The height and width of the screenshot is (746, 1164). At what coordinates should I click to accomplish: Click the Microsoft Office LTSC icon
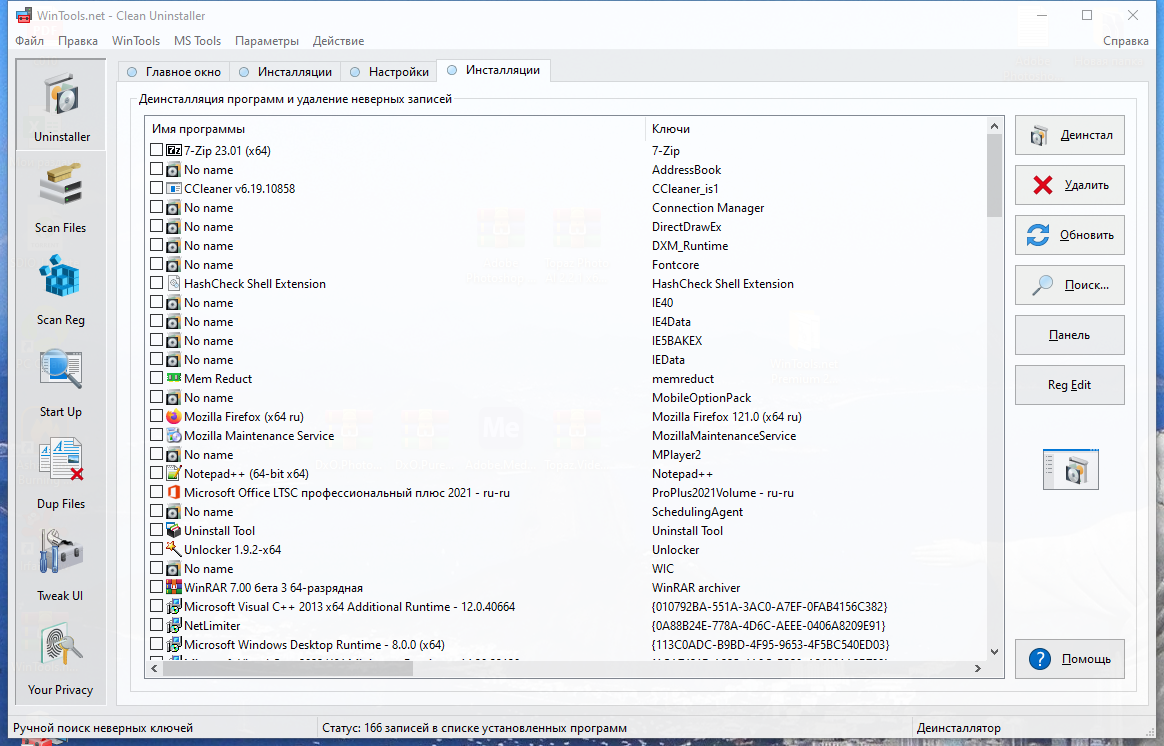click(x=174, y=493)
